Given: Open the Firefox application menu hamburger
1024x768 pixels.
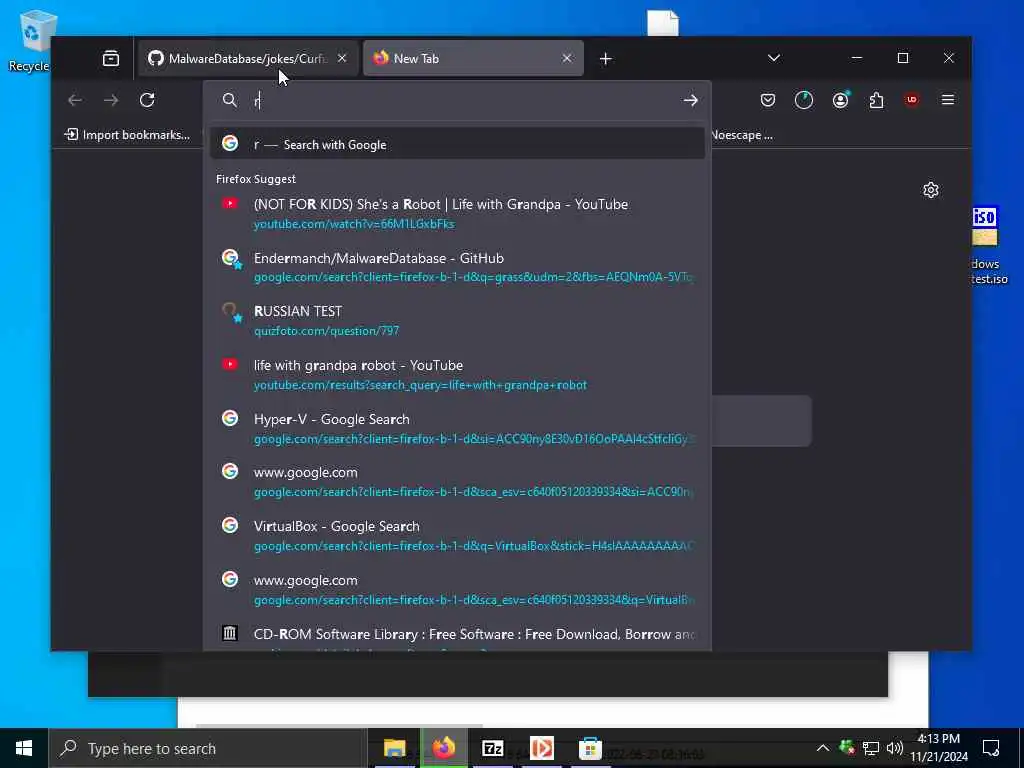Looking at the screenshot, I should pyautogui.click(x=948, y=100).
